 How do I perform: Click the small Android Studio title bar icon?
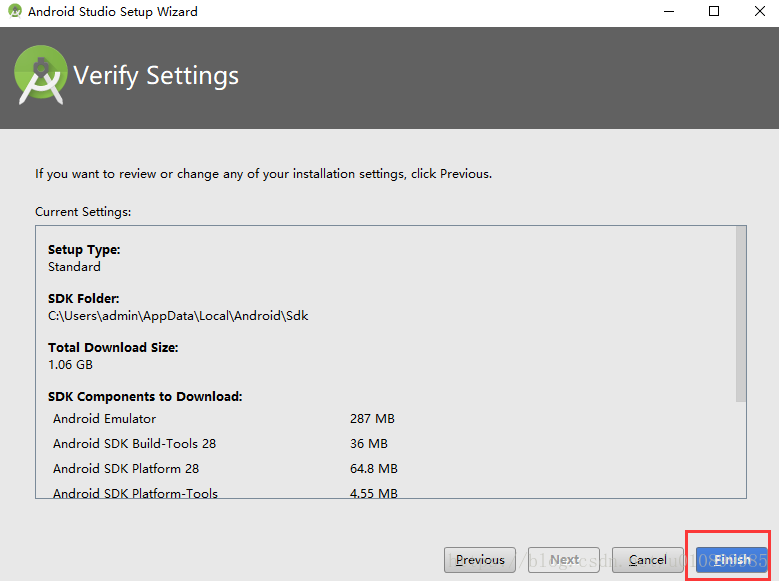15,11
